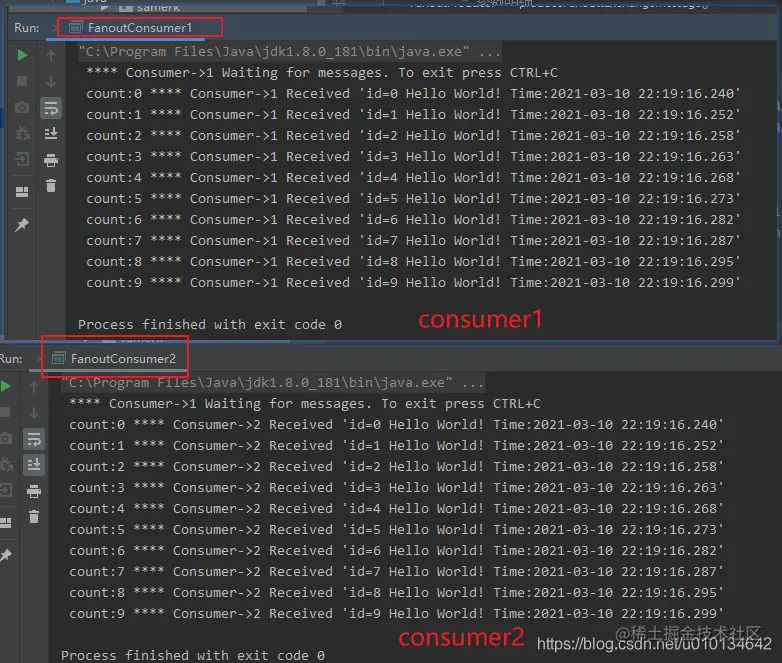Click the java.exe command line in FanoutConsumer2 console
Viewport: 782px width, 663px height.
pos(272,383)
